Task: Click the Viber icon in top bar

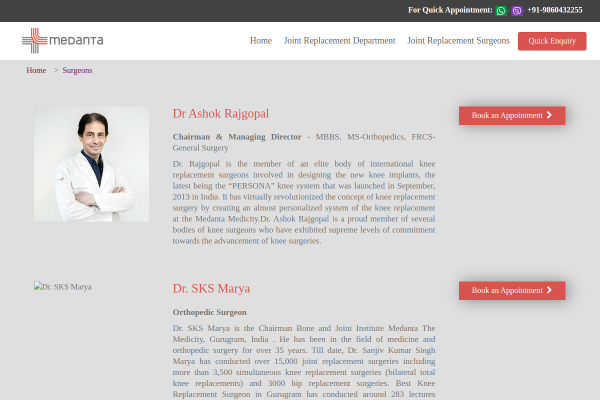Action: [x=517, y=11]
